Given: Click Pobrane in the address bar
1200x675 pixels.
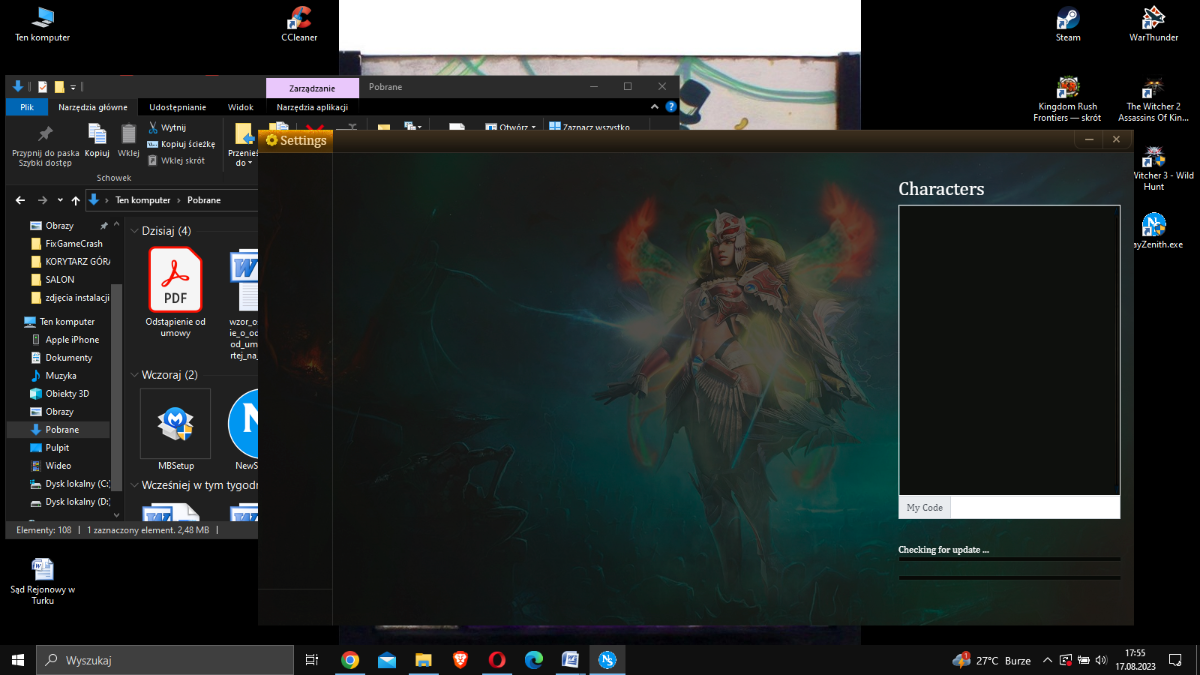Looking at the screenshot, I should [204, 200].
